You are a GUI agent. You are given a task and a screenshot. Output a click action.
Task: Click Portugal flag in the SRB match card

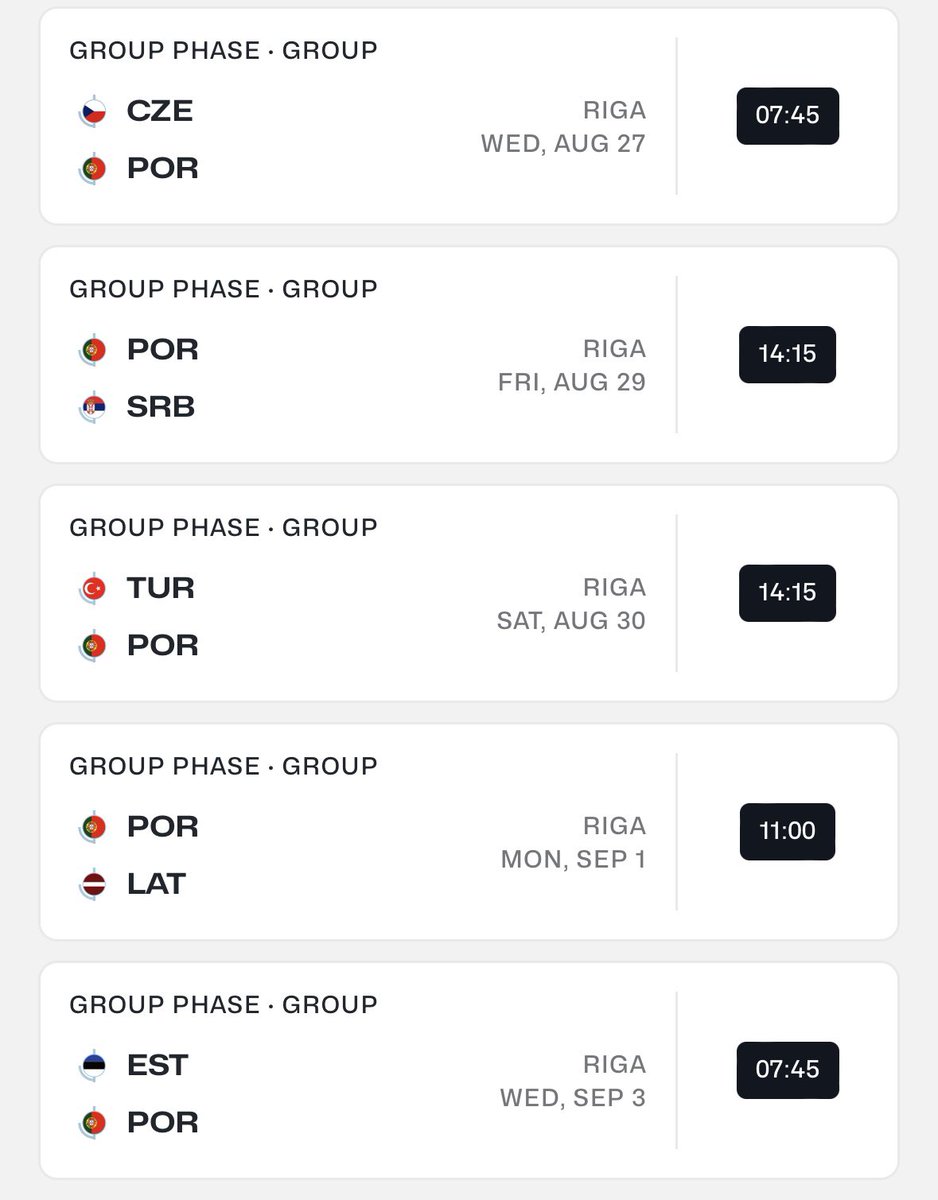point(93,350)
